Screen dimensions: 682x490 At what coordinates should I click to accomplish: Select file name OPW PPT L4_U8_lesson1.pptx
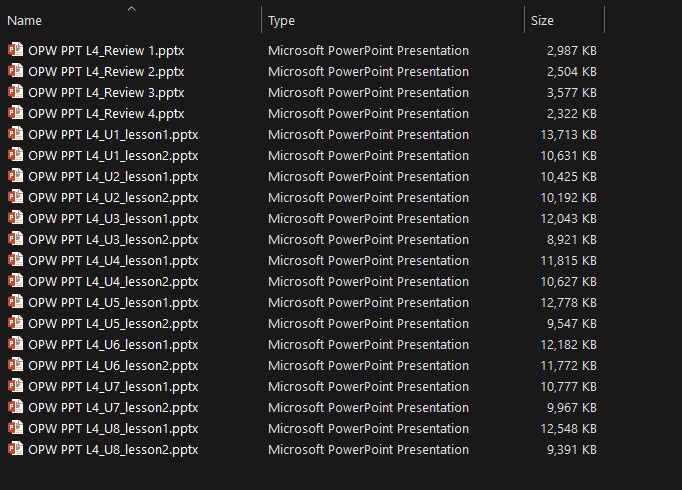113,429
